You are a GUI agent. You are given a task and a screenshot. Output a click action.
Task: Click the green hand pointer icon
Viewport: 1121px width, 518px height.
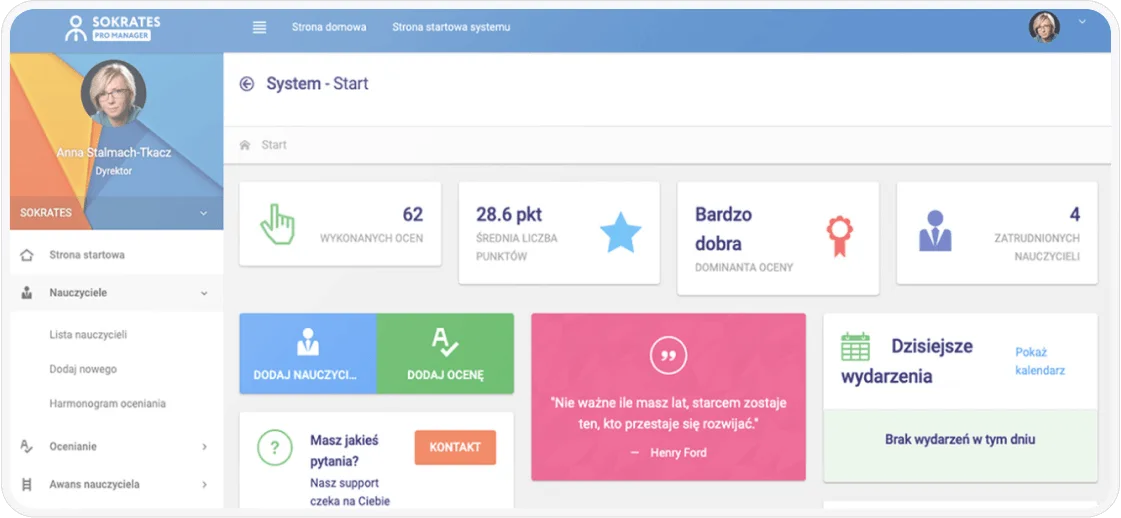(x=278, y=225)
